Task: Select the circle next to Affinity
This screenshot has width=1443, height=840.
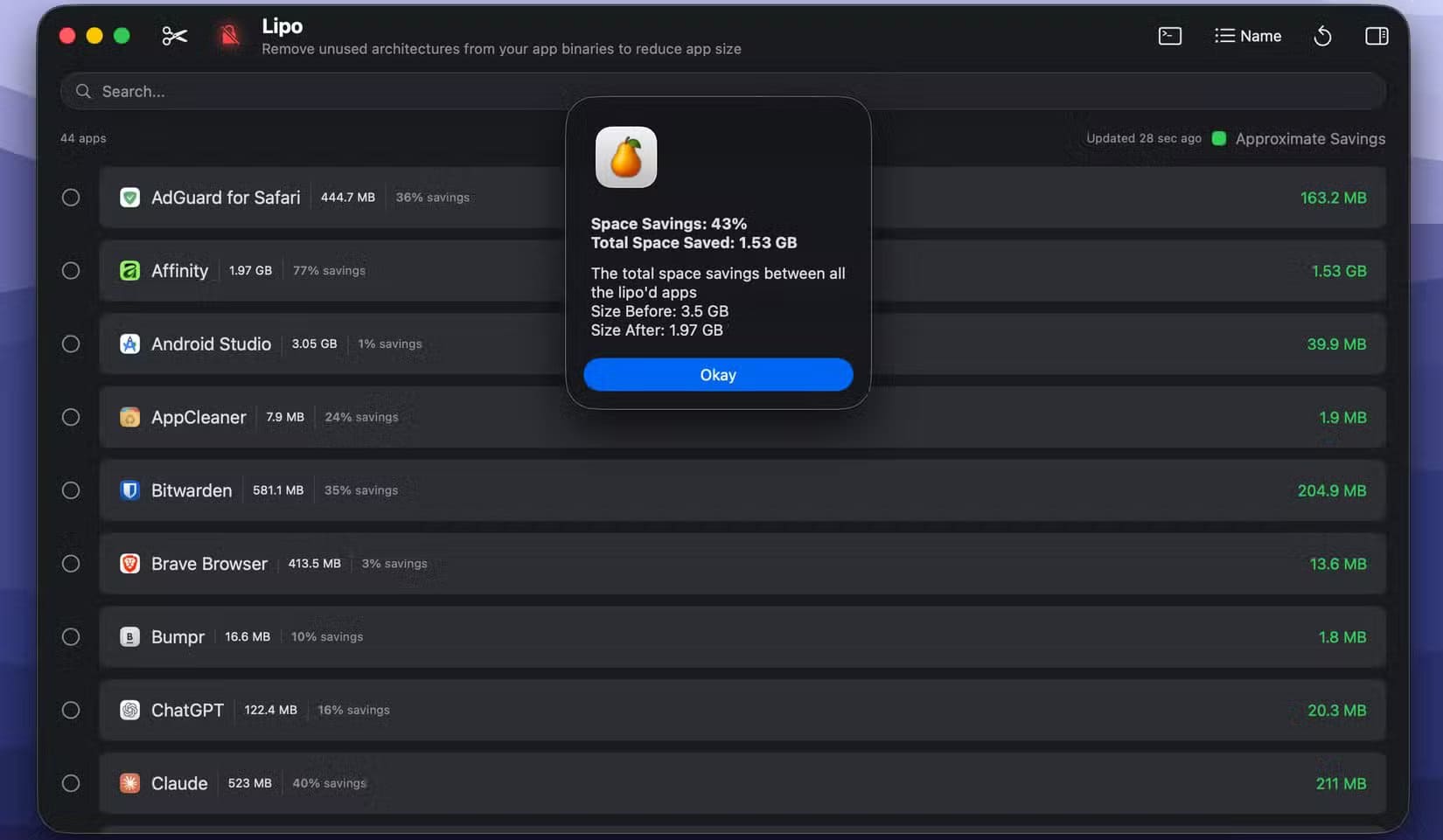Action: point(71,270)
